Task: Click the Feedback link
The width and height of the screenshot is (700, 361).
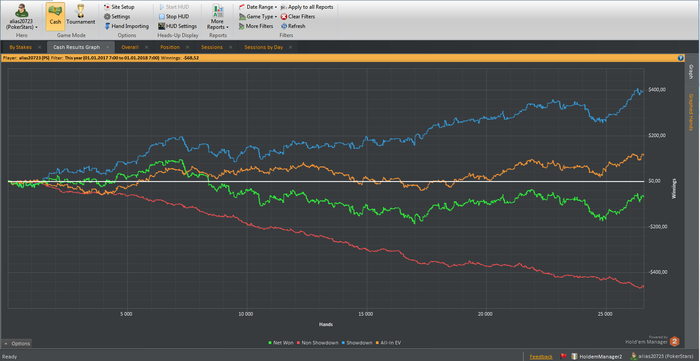Action: (x=541, y=357)
